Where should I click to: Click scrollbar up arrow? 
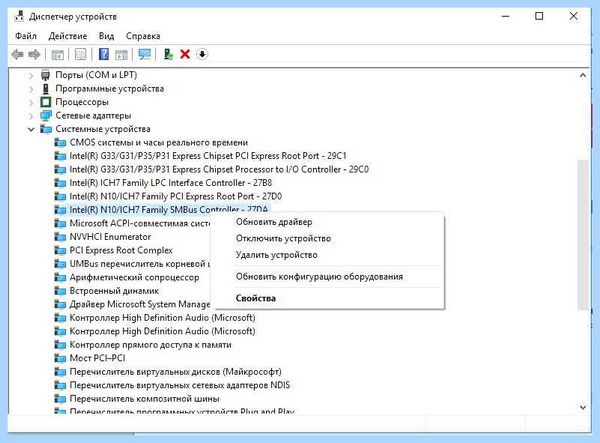tap(583, 75)
